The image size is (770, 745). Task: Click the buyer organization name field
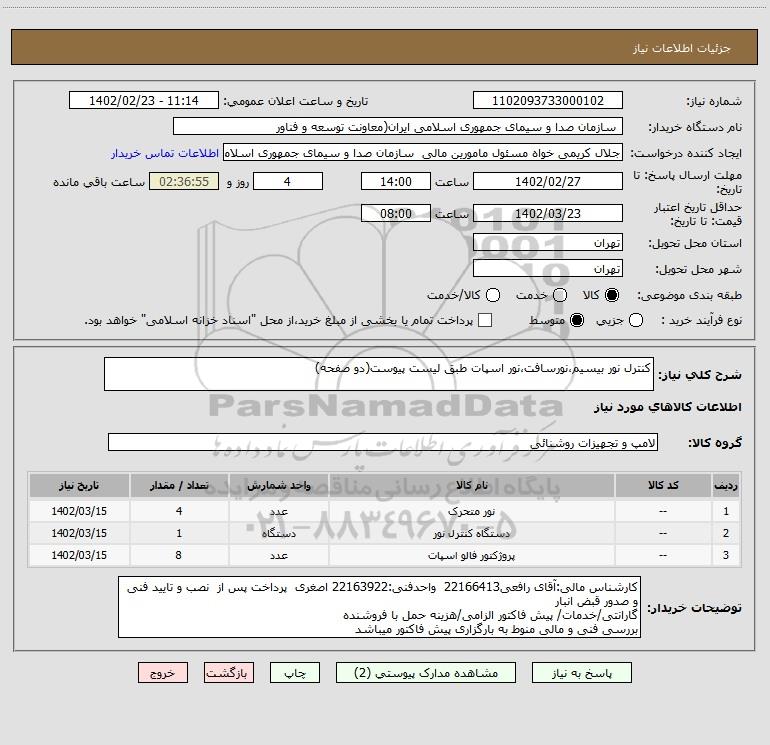click(x=398, y=127)
